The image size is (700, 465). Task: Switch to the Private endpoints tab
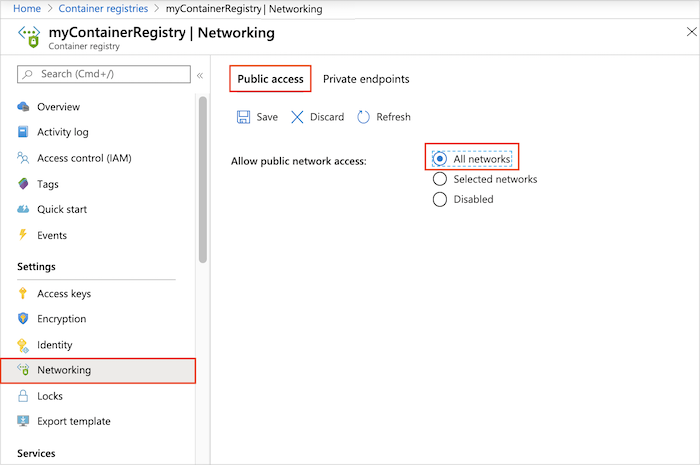point(366,79)
